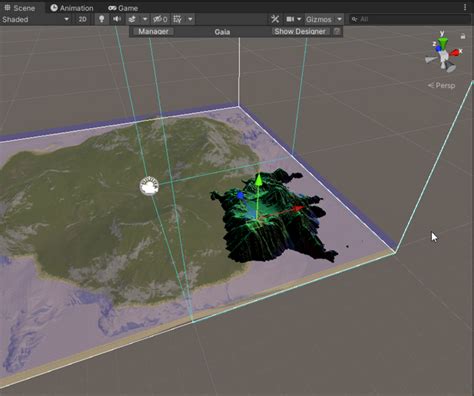Switch to the Scene tab
The image size is (474, 396).
[x=20, y=8]
